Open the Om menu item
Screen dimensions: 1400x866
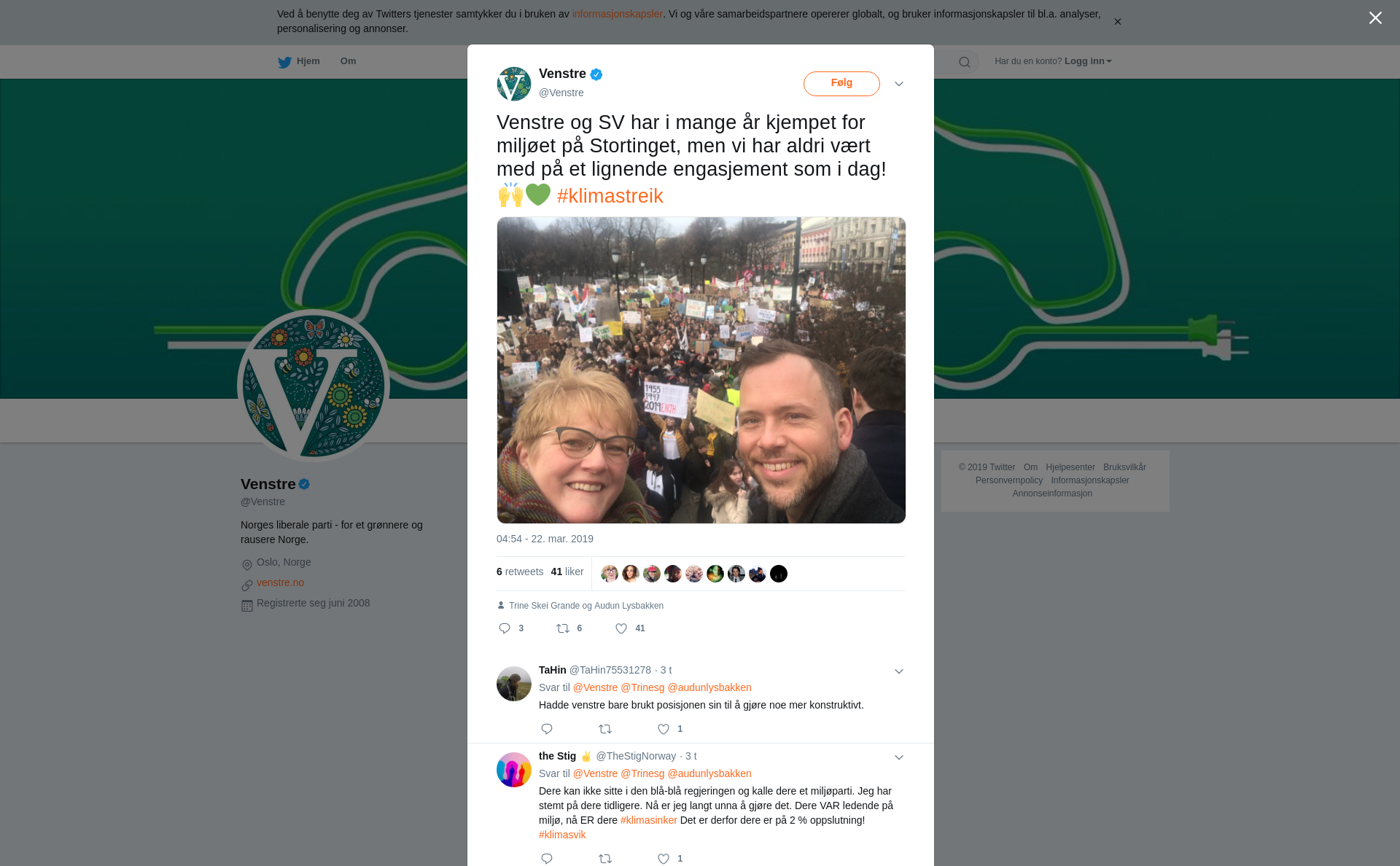tap(348, 61)
